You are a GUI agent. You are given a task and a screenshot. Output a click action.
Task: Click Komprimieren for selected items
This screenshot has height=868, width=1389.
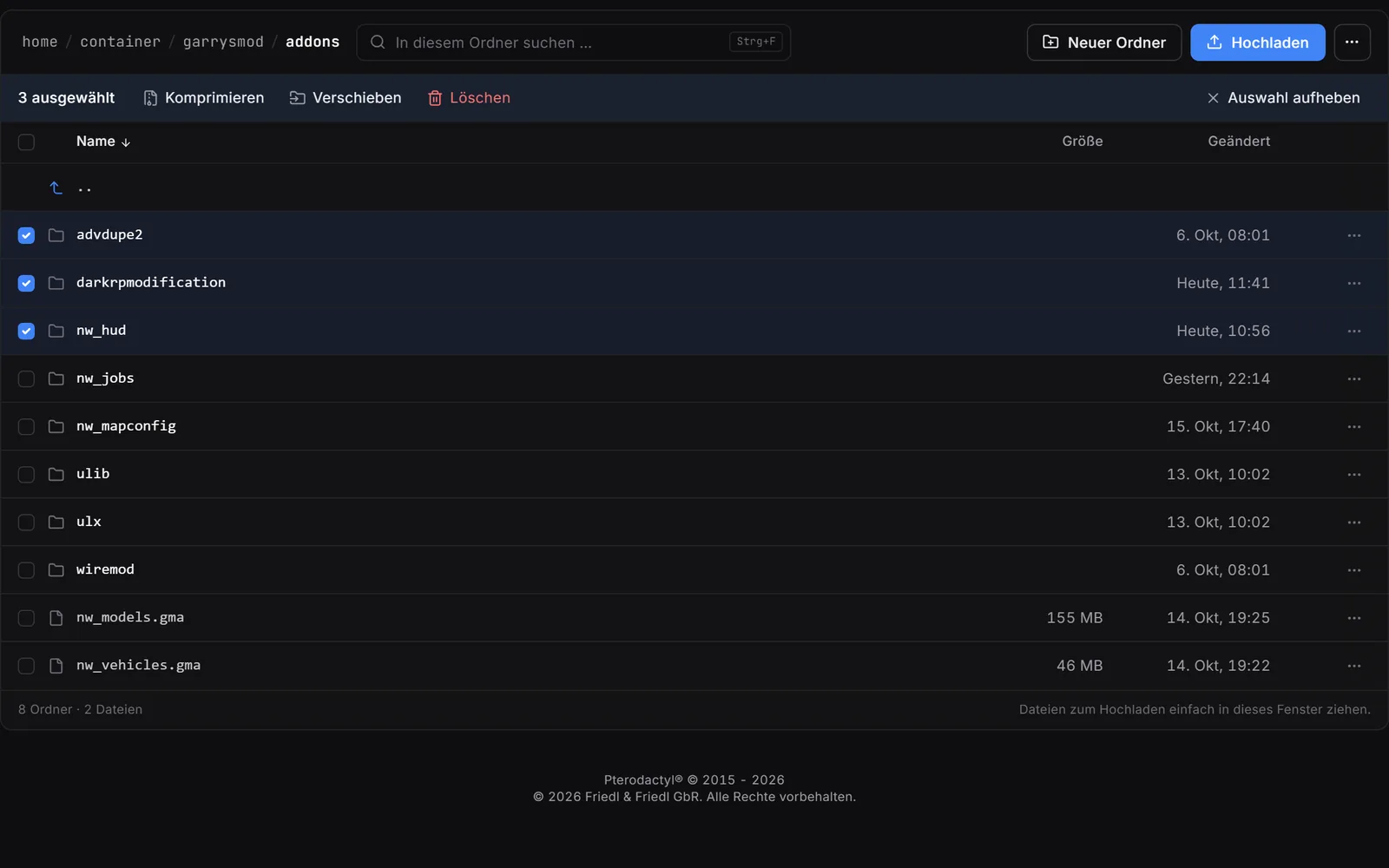[203, 98]
